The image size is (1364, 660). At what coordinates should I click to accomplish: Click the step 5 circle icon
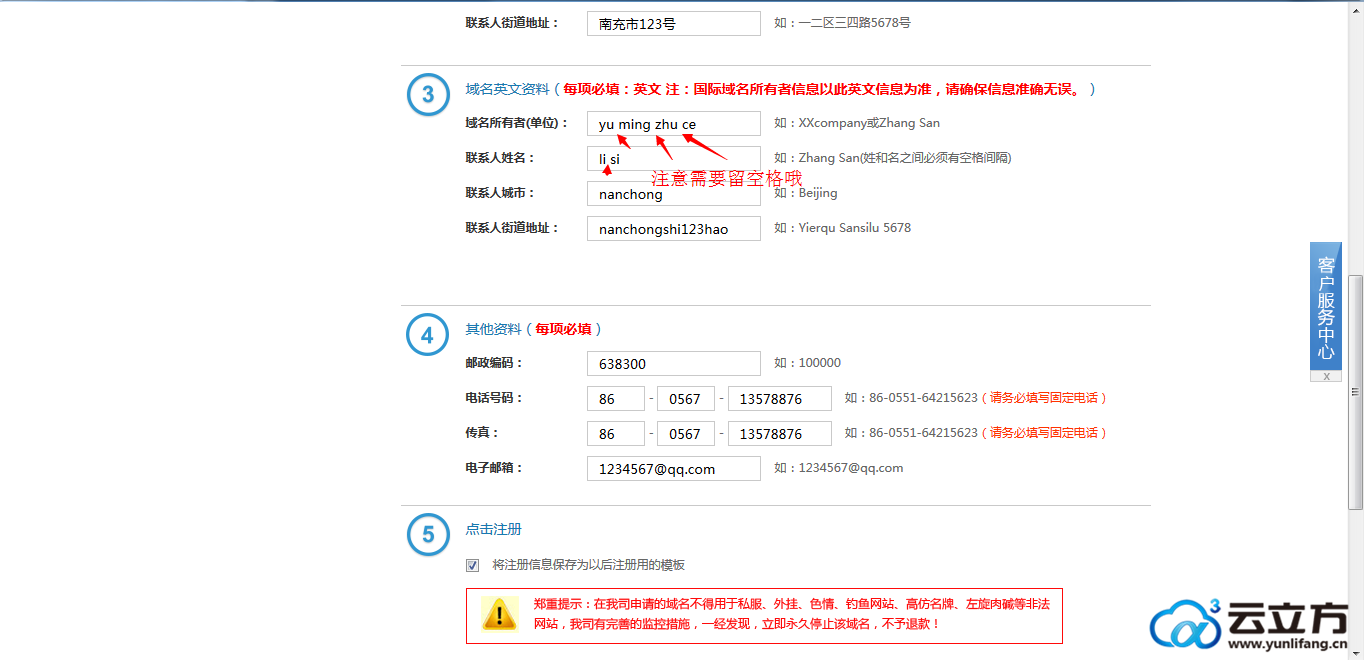pyautogui.click(x=428, y=535)
